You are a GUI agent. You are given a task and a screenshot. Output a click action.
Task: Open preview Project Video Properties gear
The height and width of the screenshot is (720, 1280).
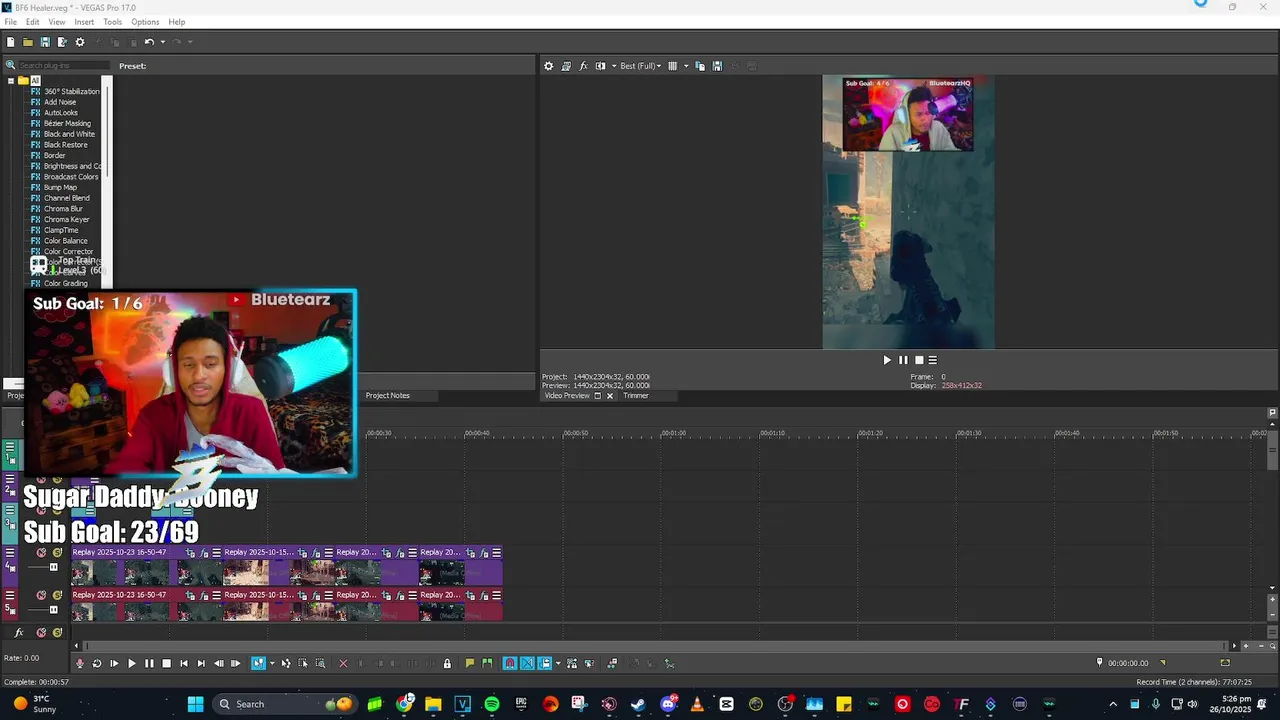548,66
